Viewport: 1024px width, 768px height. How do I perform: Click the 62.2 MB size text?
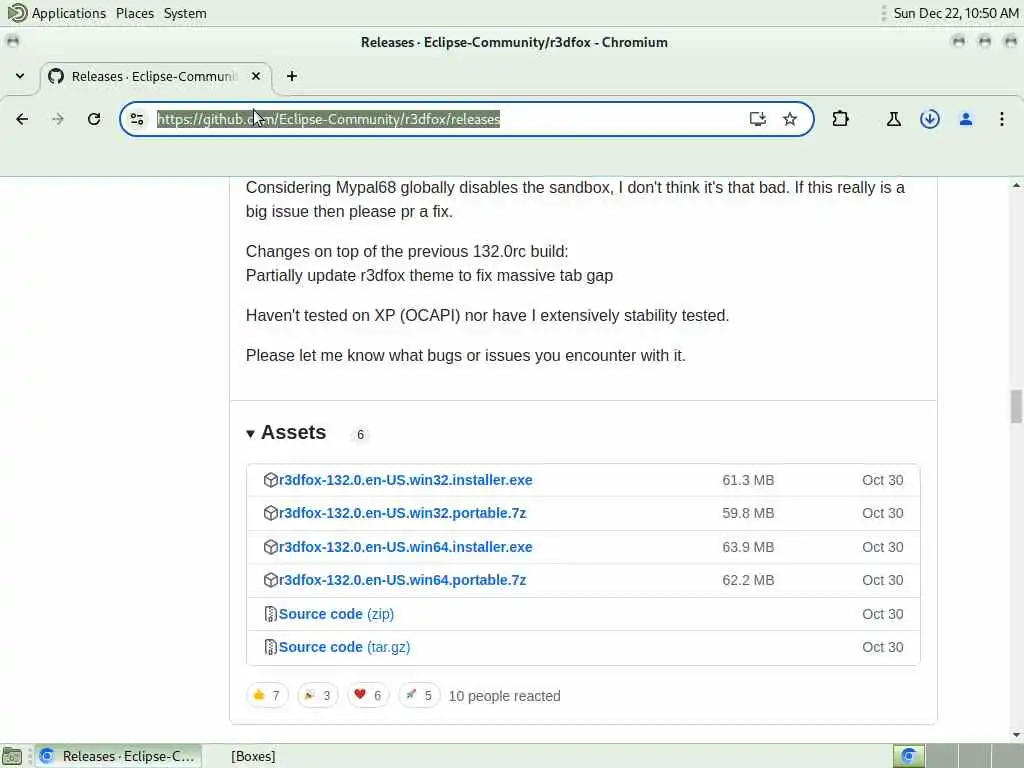pyautogui.click(x=748, y=580)
